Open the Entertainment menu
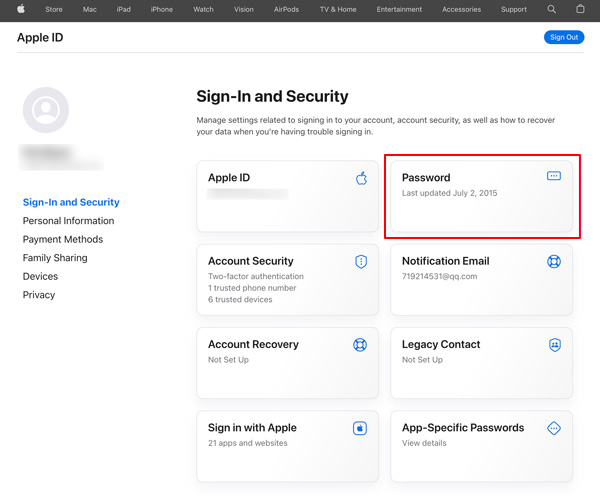The height and width of the screenshot is (496, 600). point(399,9)
